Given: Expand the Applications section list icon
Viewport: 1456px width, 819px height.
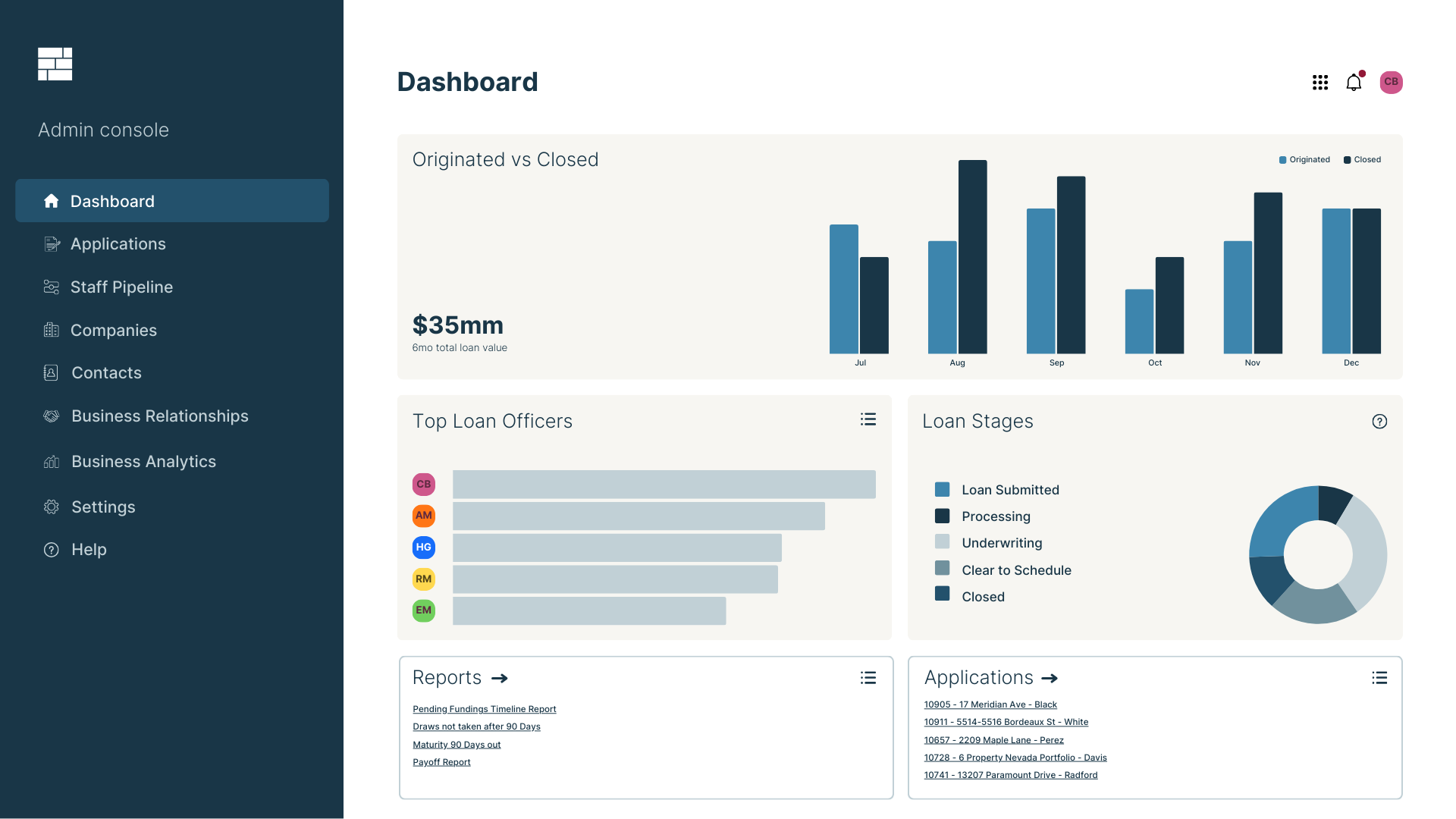Looking at the screenshot, I should point(1380,679).
